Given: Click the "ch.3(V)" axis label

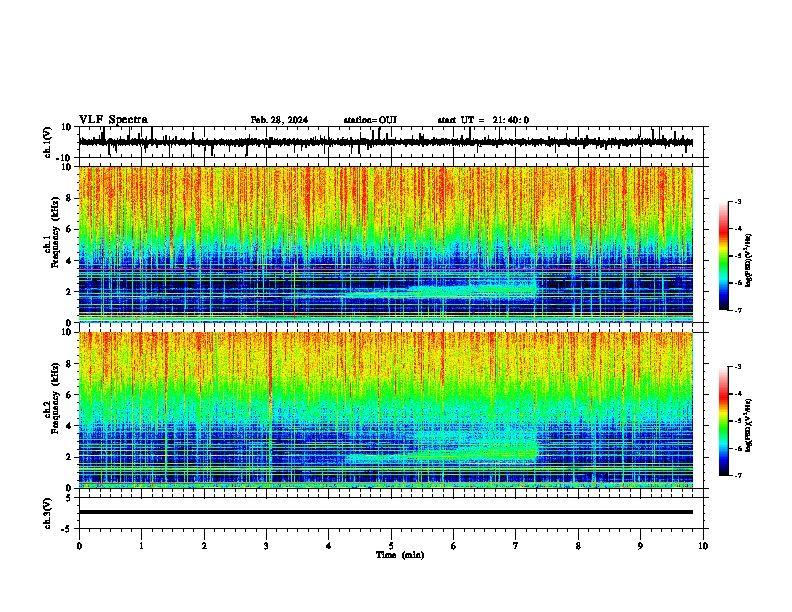Looking at the screenshot, I should pos(48,514).
